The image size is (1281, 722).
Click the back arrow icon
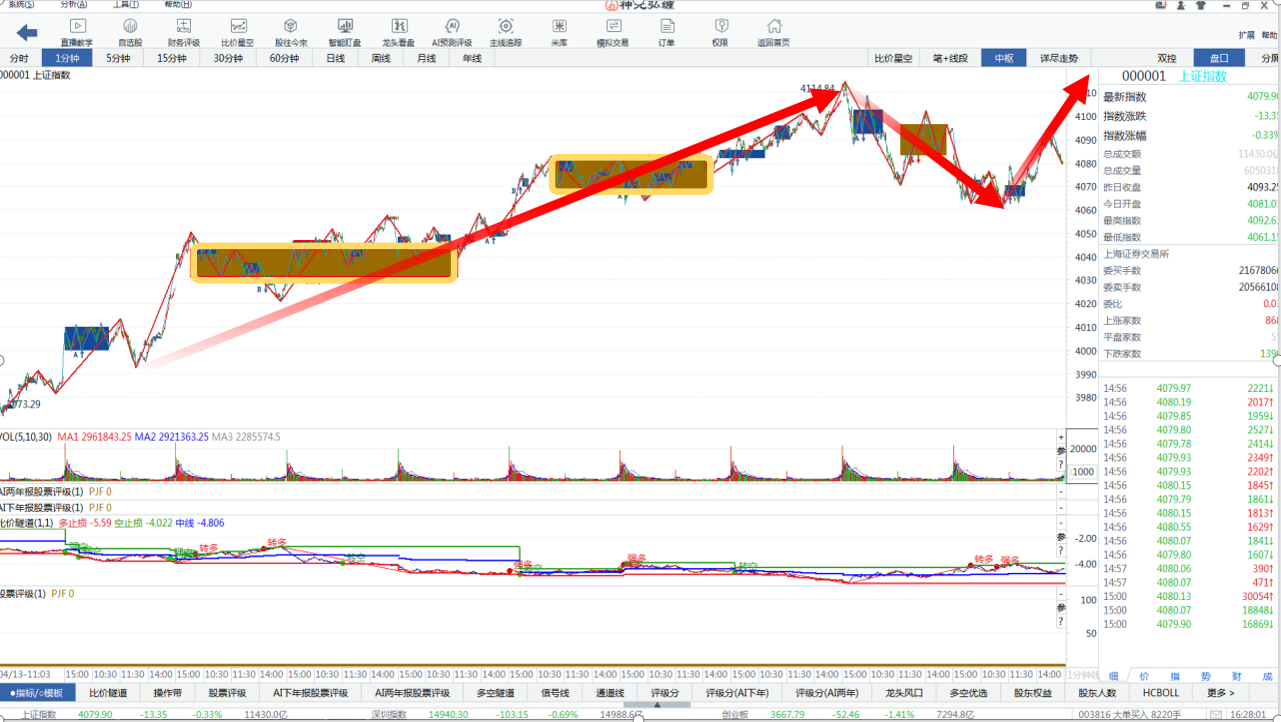click(27, 33)
